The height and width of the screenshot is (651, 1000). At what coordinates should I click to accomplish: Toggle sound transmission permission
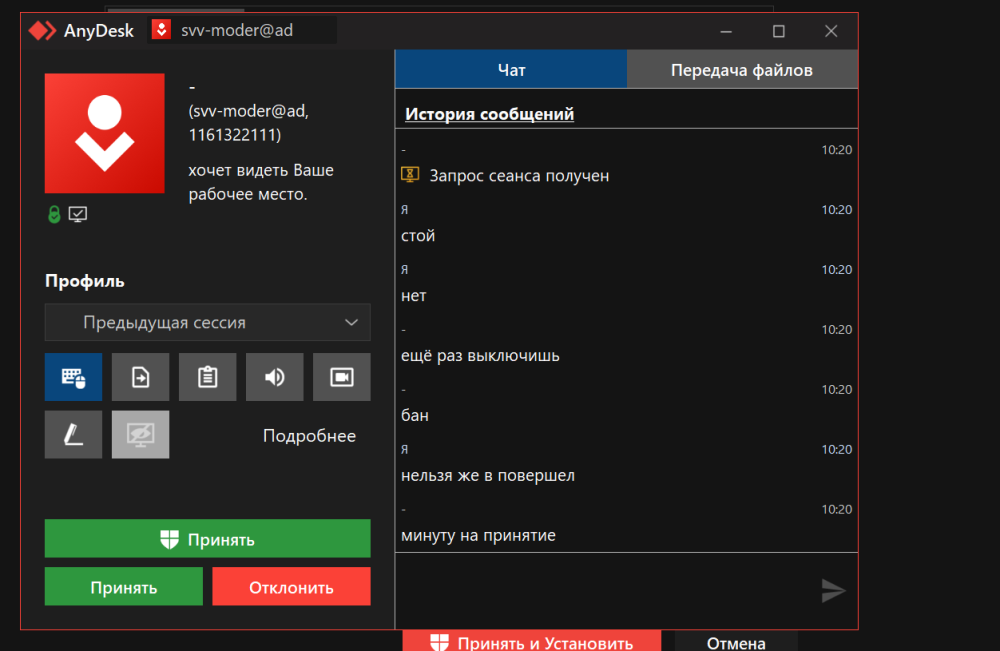tap(274, 377)
